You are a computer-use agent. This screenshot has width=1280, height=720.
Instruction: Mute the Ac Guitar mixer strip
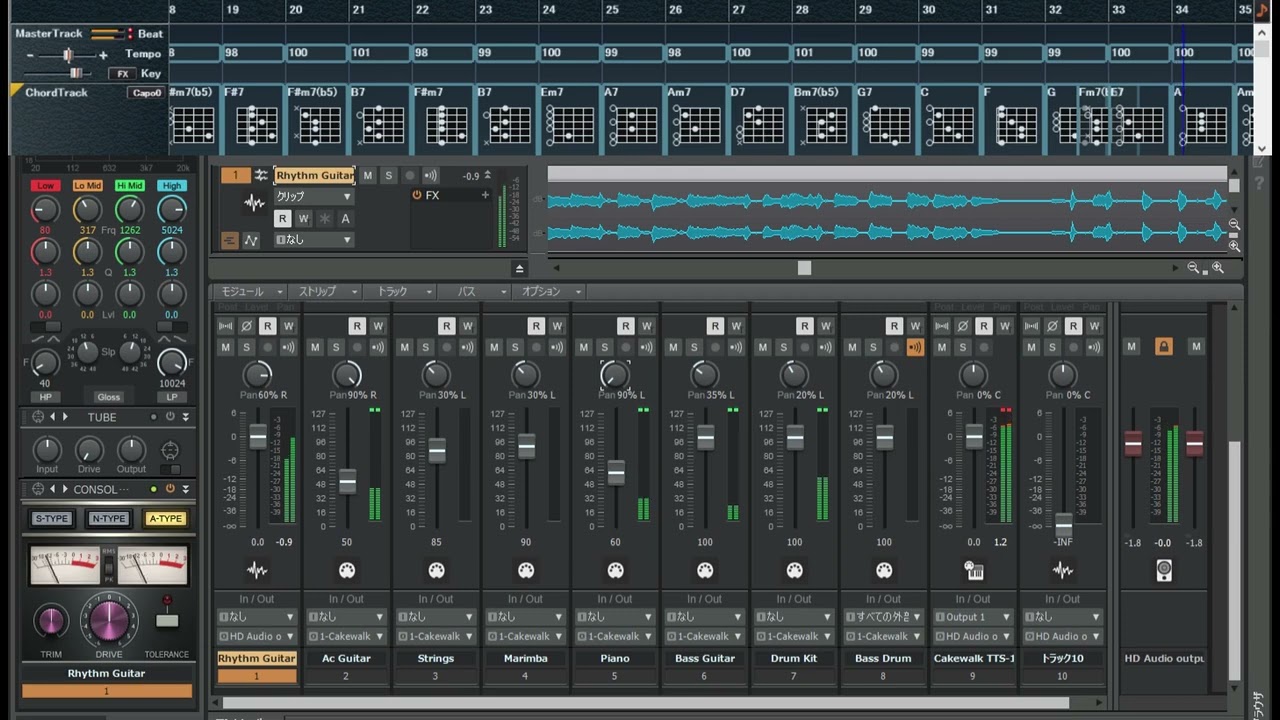click(x=315, y=347)
